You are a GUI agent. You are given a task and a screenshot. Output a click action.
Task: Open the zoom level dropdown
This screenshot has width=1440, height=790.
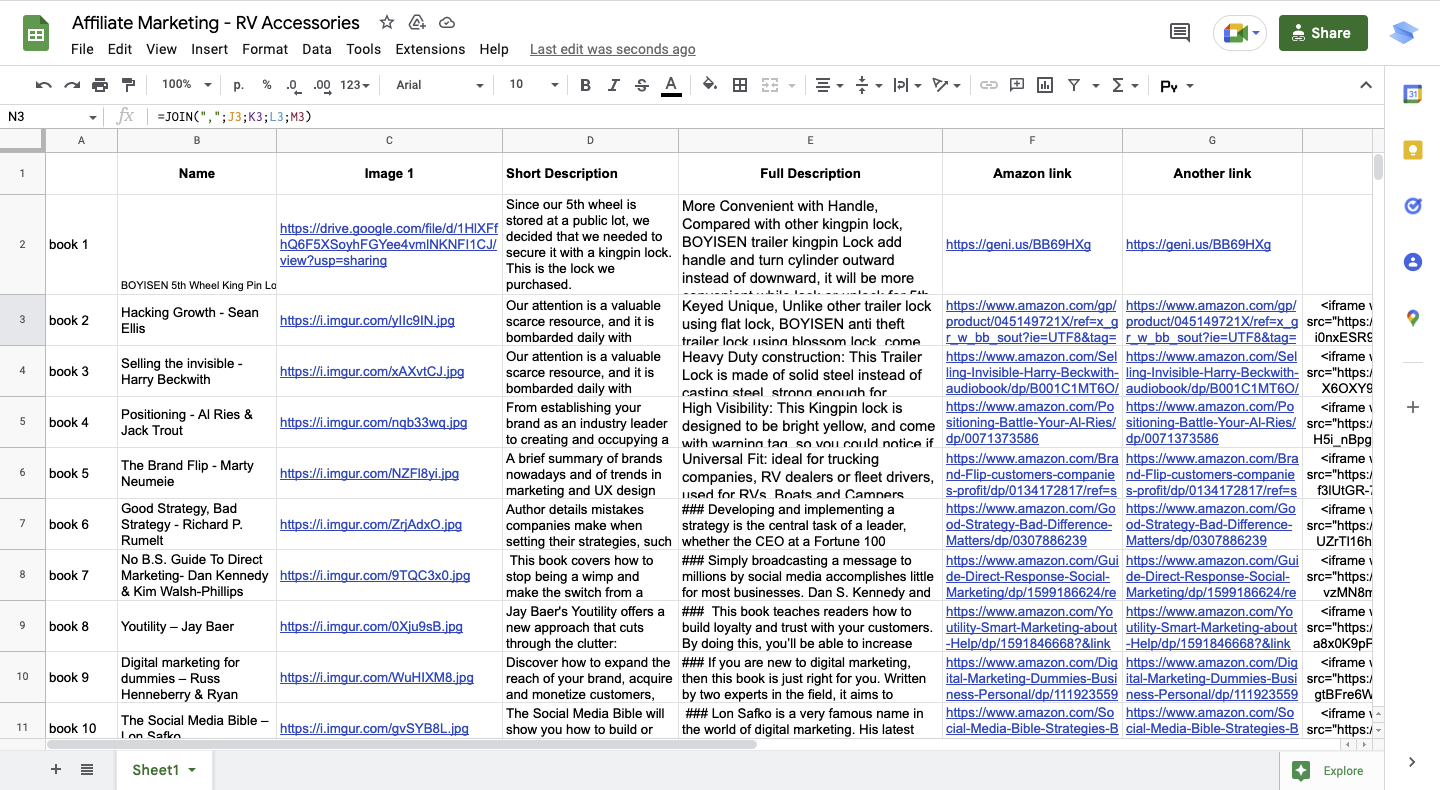(x=187, y=85)
